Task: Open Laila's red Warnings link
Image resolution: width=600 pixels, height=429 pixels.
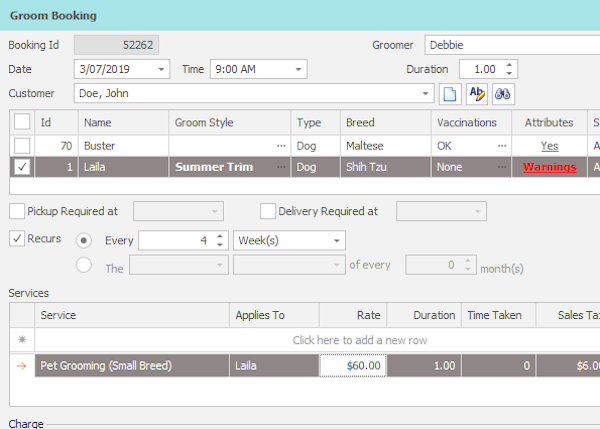Action: point(549,168)
